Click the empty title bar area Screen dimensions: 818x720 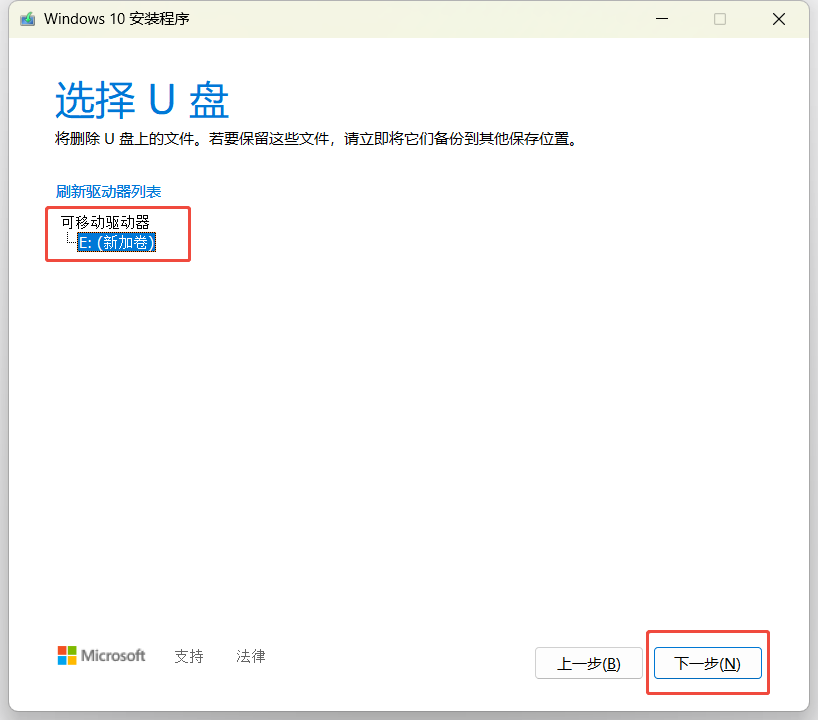pos(420,19)
